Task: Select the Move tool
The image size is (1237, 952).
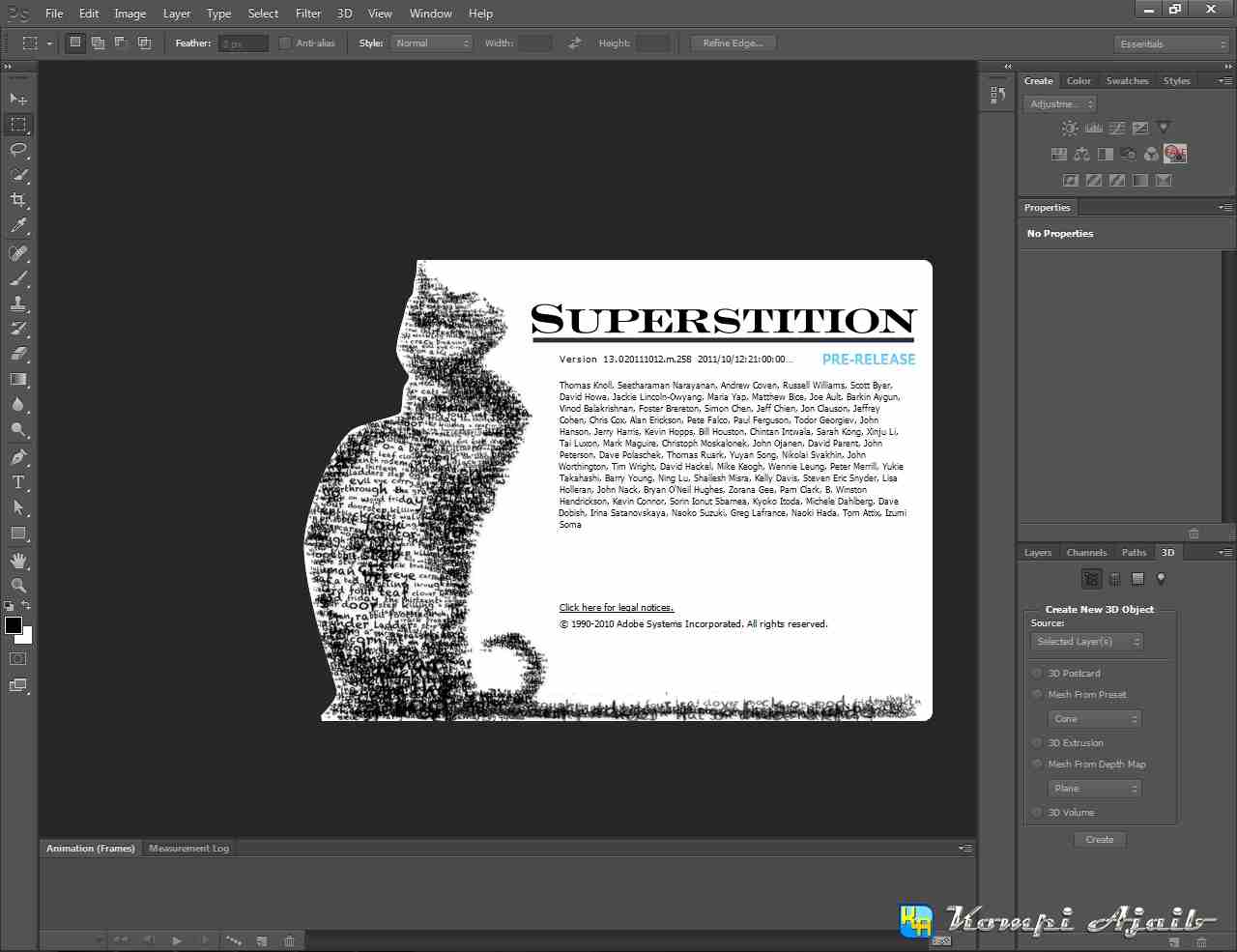Action: pyautogui.click(x=18, y=100)
